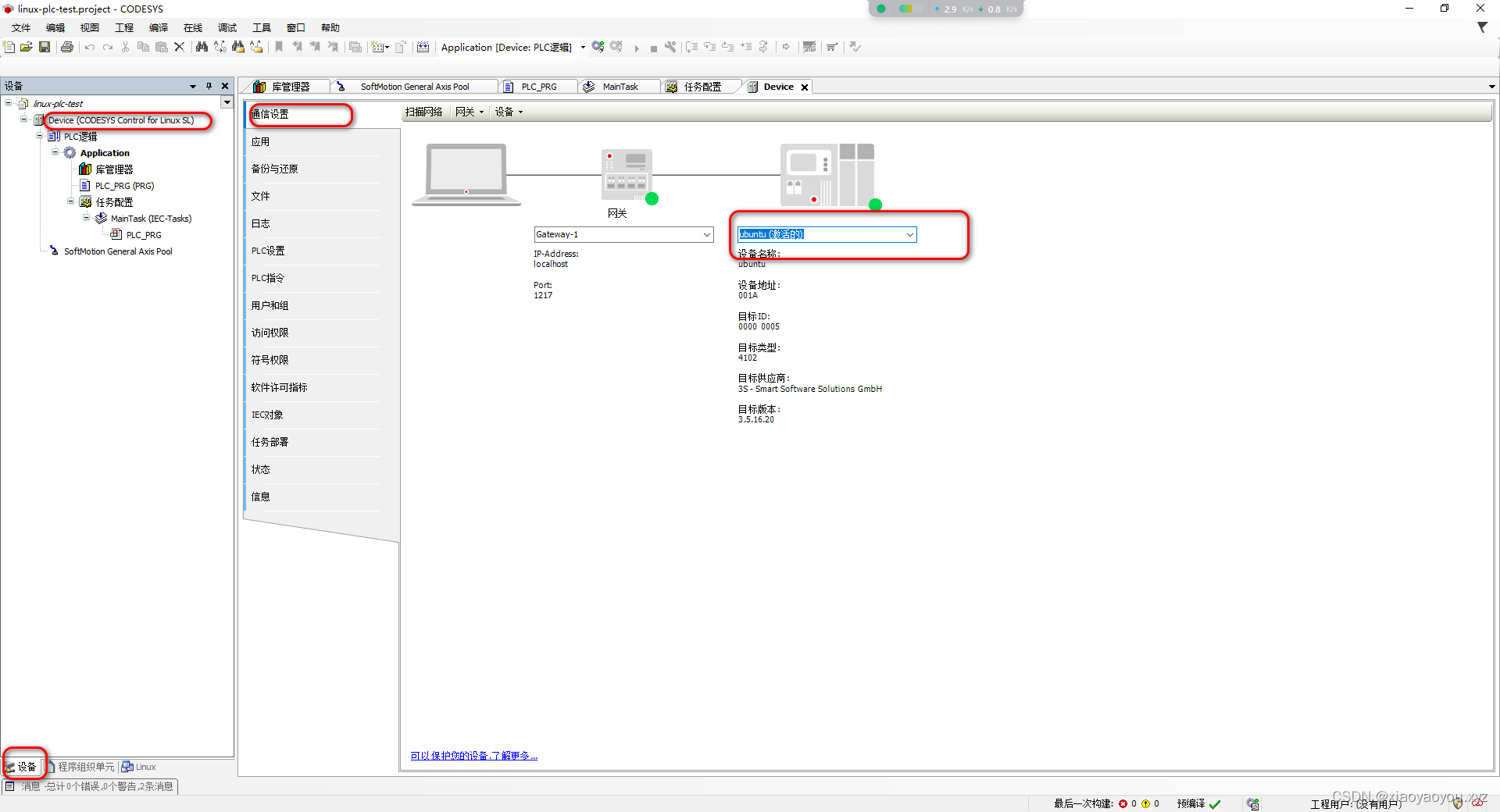Click the Copy icon in the toolbar
The width and height of the screenshot is (1500, 812).
pyautogui.click(x=143, y=47)
